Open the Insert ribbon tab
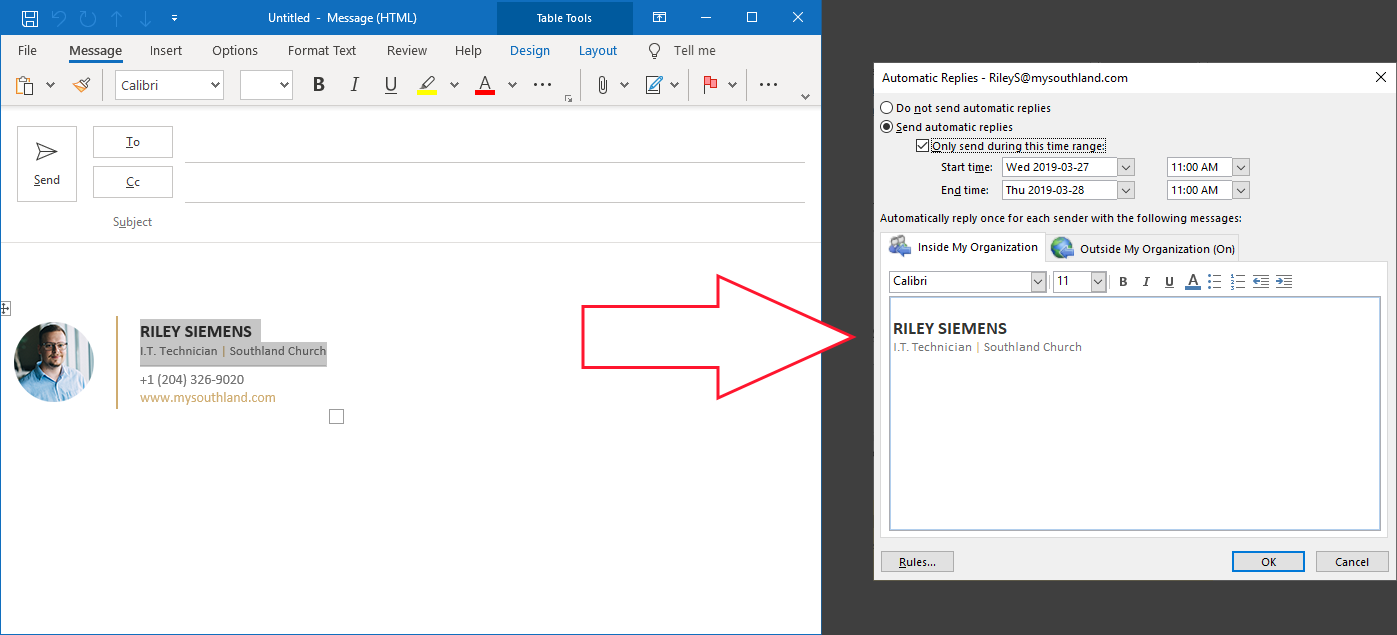Image resolution: width=1397 pixels, height=635 pixels. point(166,51)
